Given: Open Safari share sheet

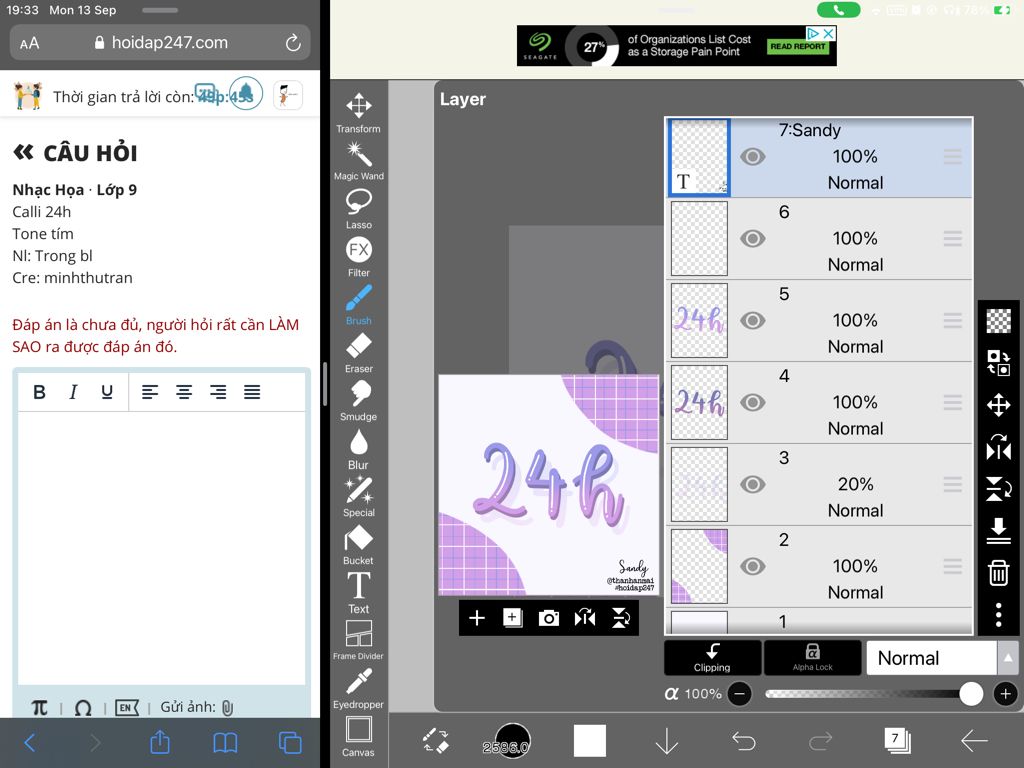Looking at the screenshot, I should (160, 742).
